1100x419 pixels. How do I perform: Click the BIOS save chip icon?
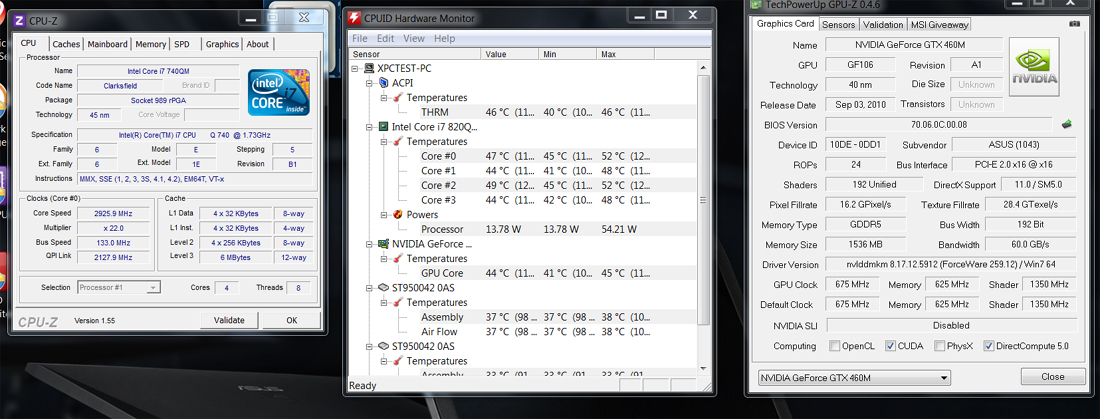[x=1067, y=124]
